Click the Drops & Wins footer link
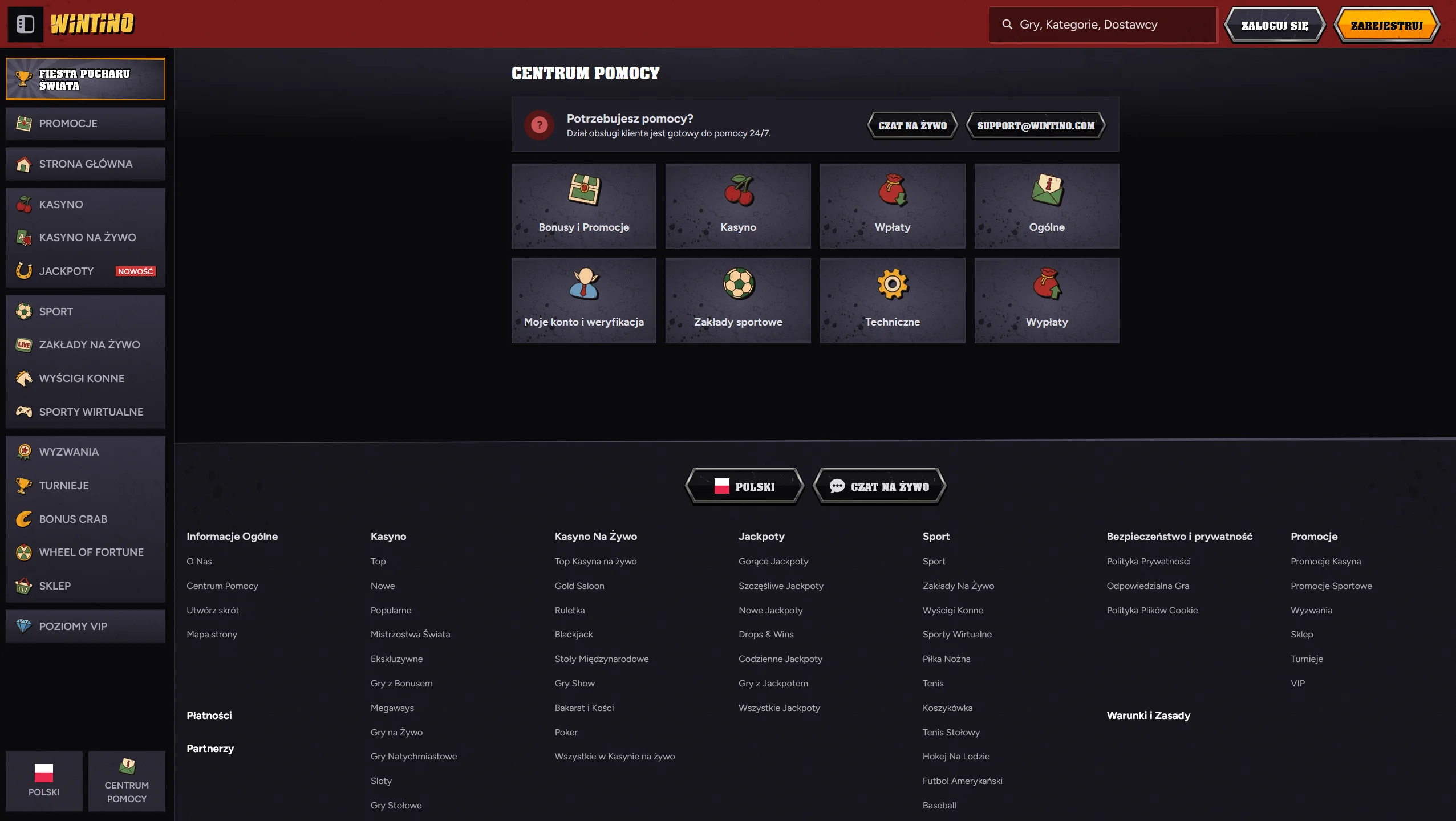Screen dimensions: 1456x821 (x=766, y=634)
